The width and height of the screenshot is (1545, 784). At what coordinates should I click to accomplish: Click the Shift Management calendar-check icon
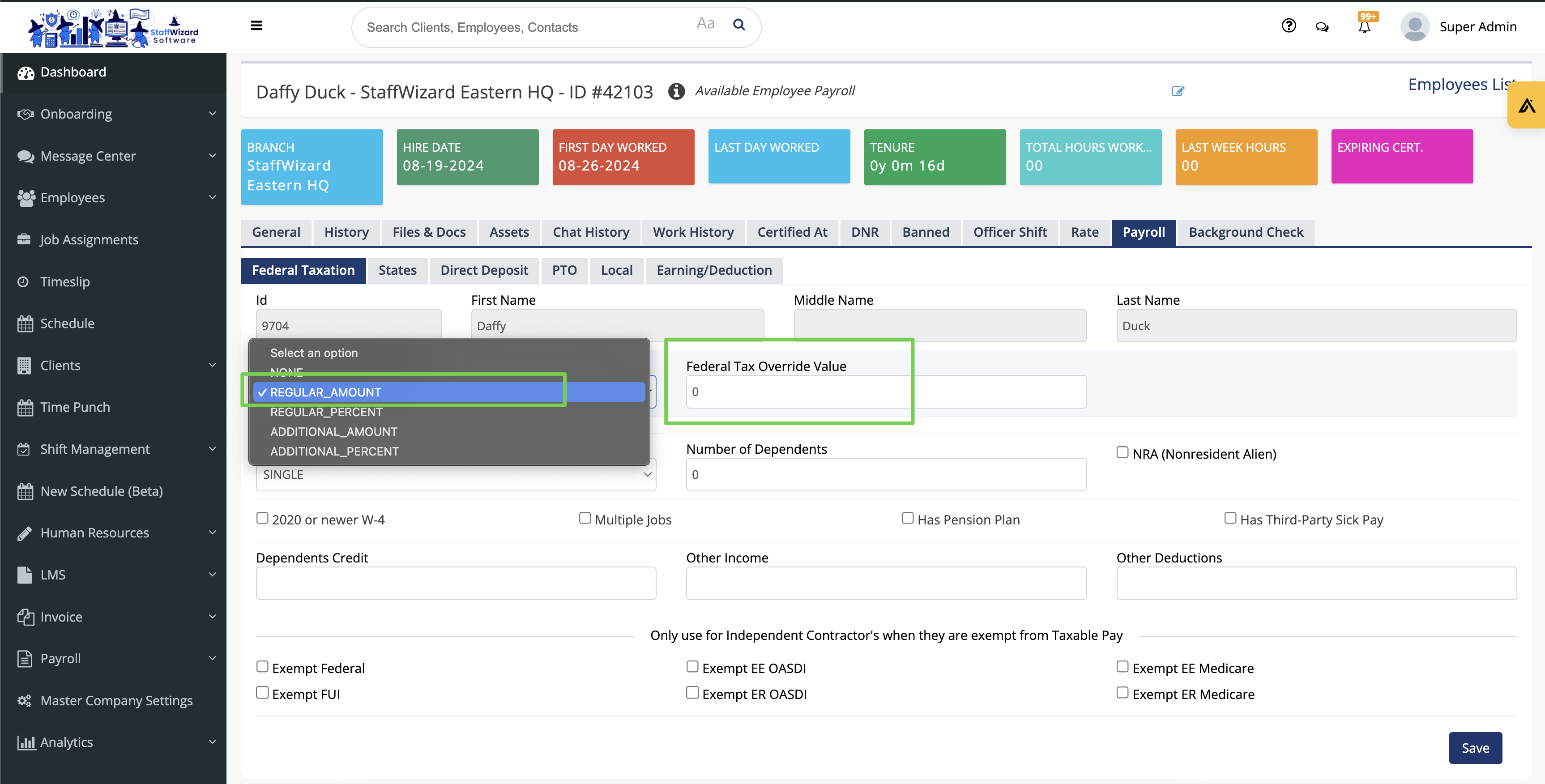[23, 449]
